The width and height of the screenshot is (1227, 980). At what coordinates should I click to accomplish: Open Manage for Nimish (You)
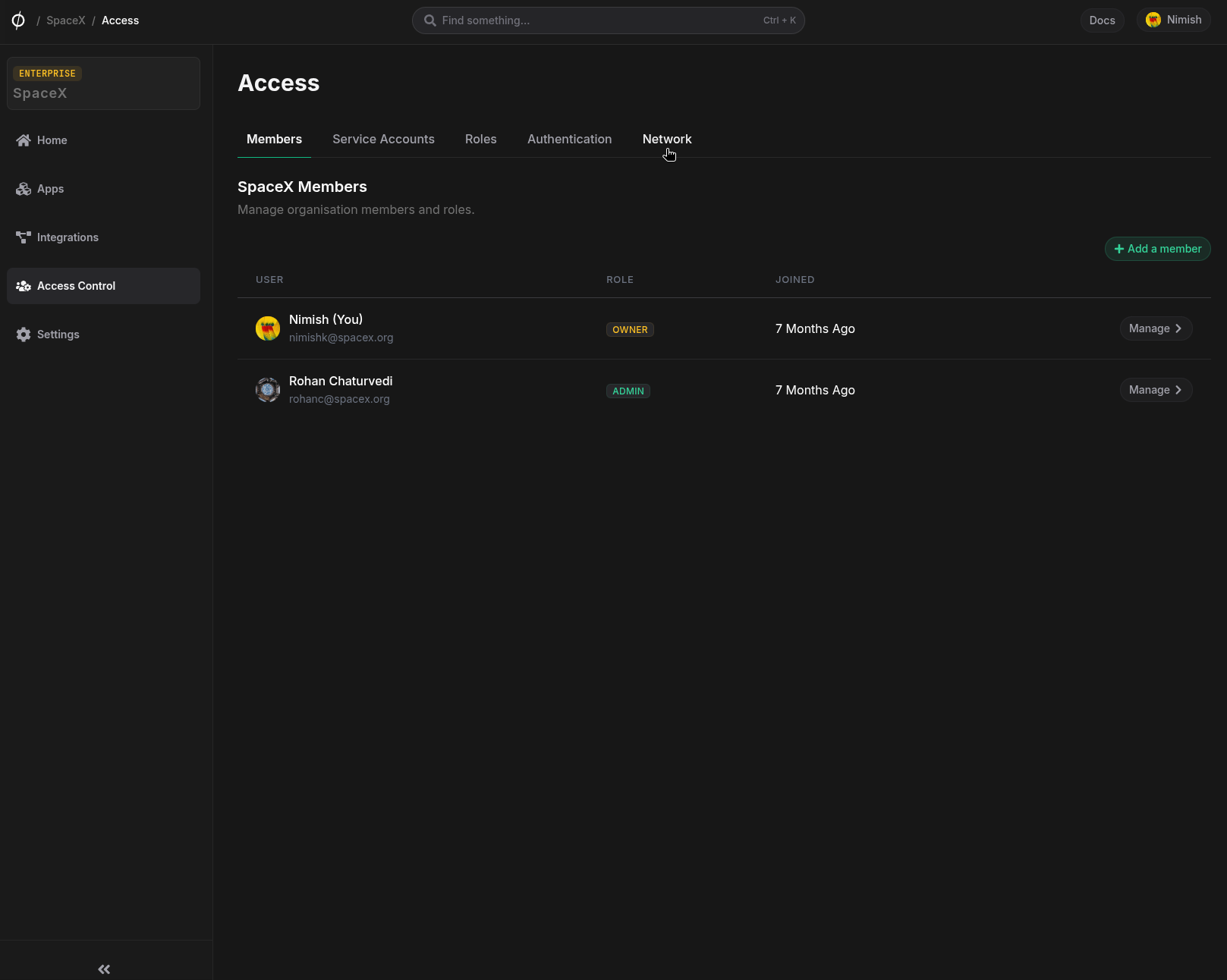1156,328
